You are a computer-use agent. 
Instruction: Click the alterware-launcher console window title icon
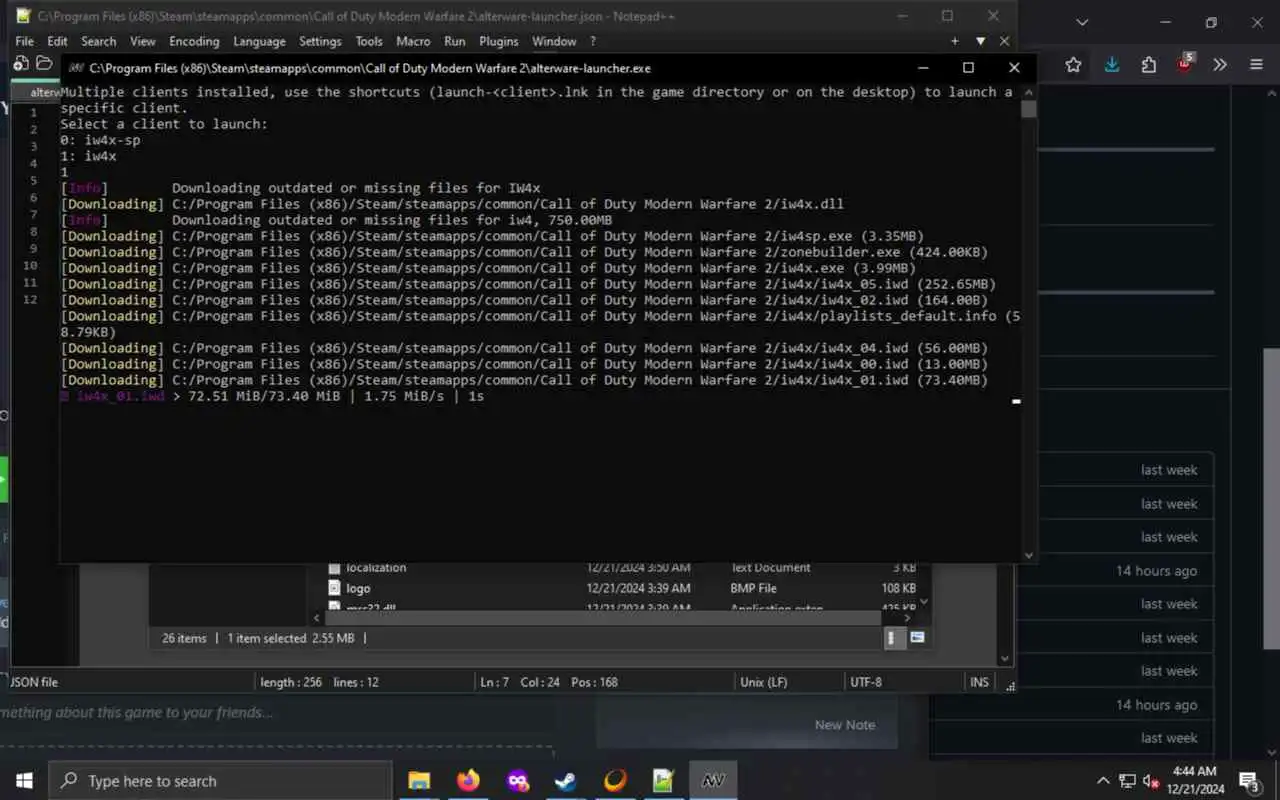click(76, 68)
